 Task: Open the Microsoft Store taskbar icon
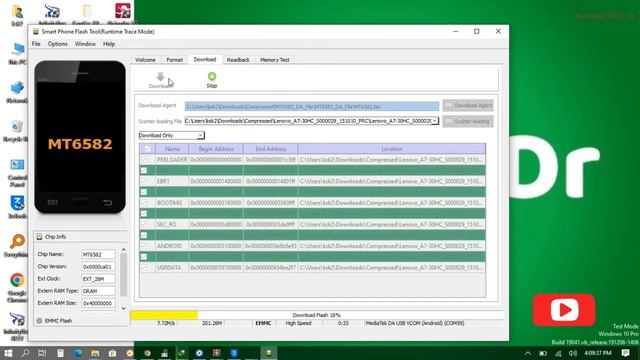tap(112, 353)
